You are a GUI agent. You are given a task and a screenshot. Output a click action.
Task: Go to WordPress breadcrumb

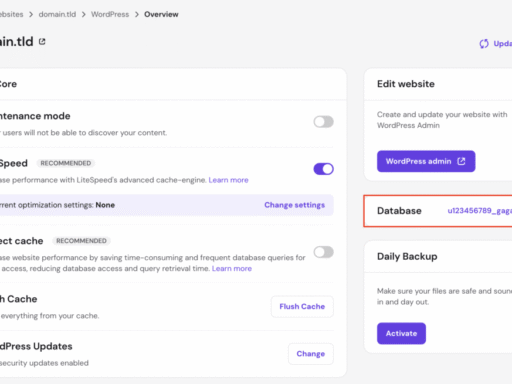click(110, 14)
